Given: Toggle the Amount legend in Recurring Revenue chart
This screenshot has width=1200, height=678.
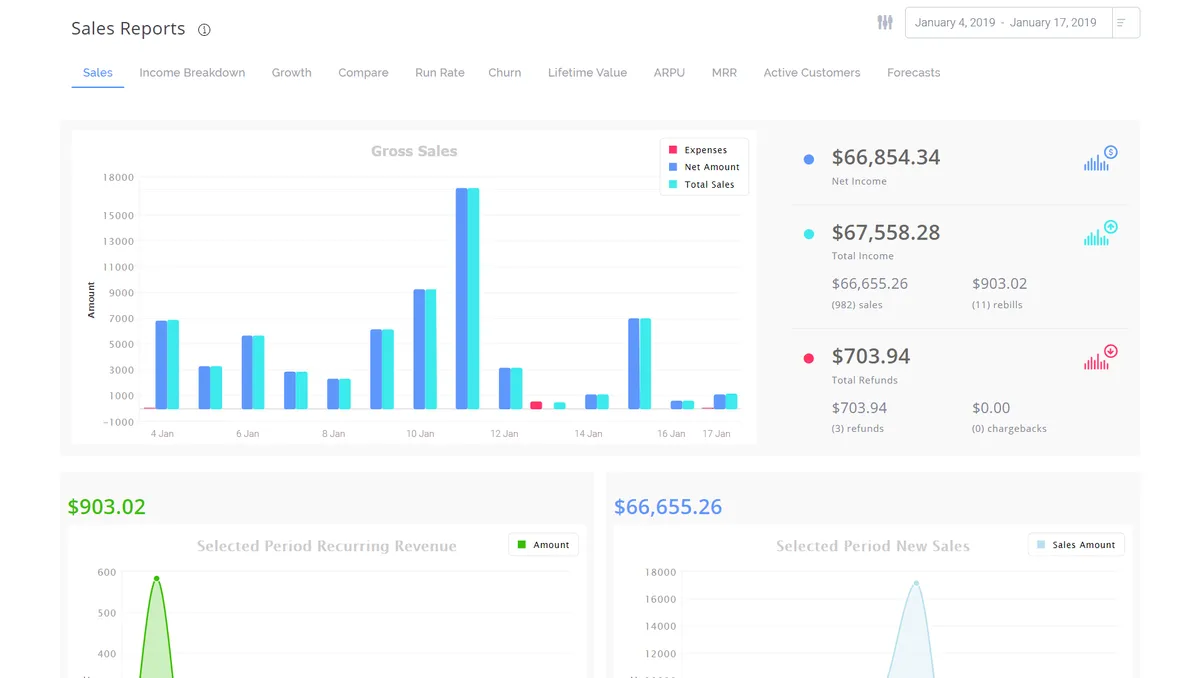Looking at the screenshot, I should pyautogui.click(x=543, y=545).
